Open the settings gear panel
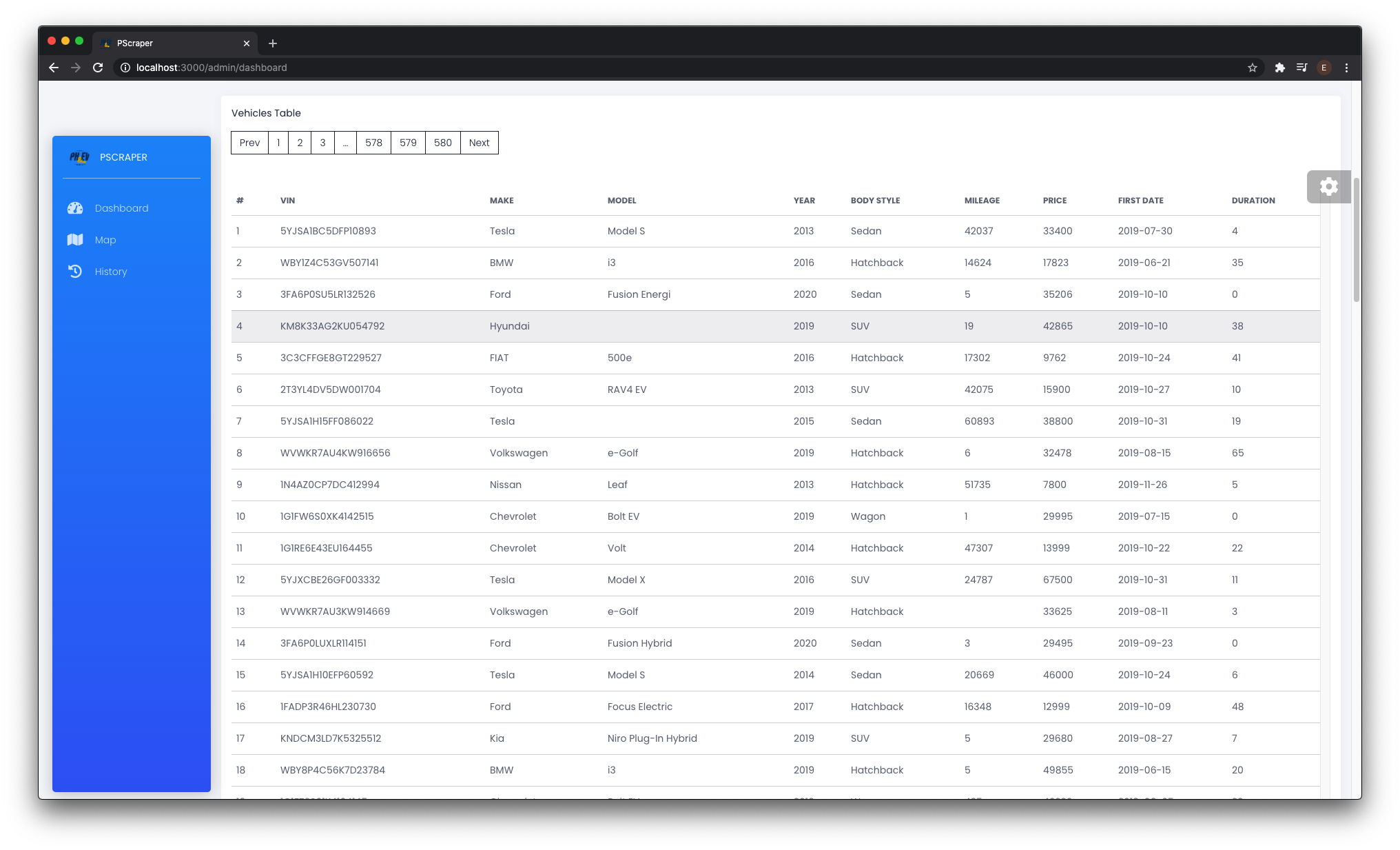This screenshot has height=850, width=1400. [1328, 187]
